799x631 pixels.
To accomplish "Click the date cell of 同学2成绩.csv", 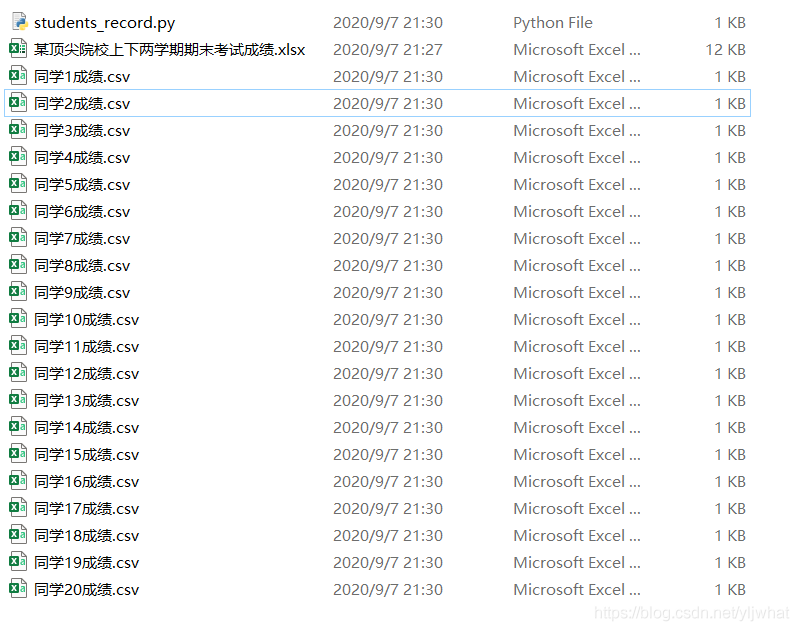I will 388,104.
